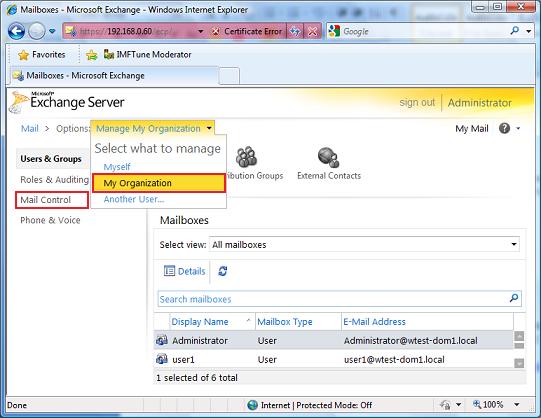Click mailbox list scrollbar down arrow
Image resolution: width=541 pixels, height=418 pixels.
tap(519, 363)
